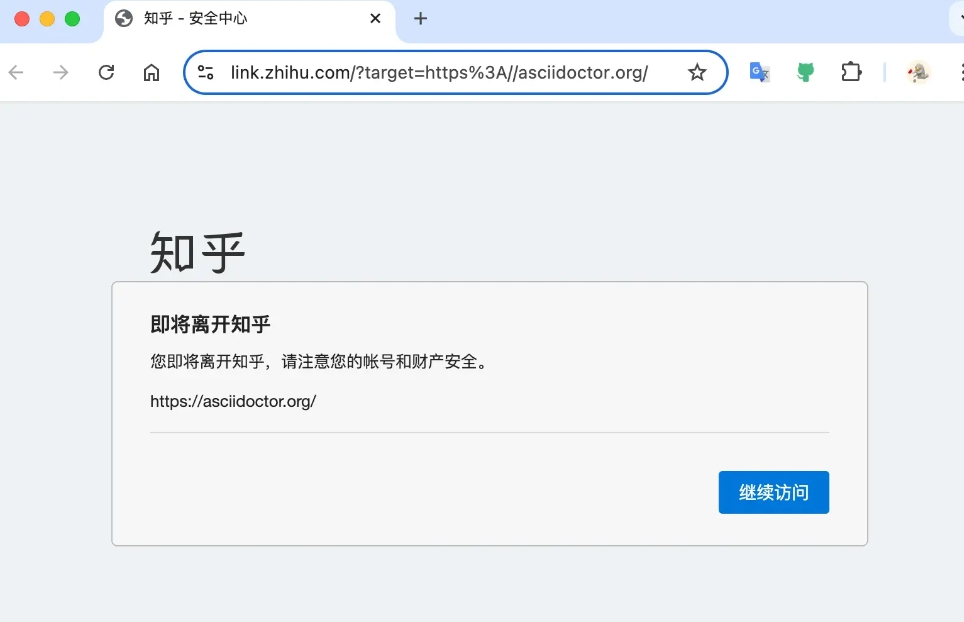Image resolution: width=964 pixels, height=622 pixels.
Task: Open the Chrome profile avatar
Action: (x=918, y=72)
